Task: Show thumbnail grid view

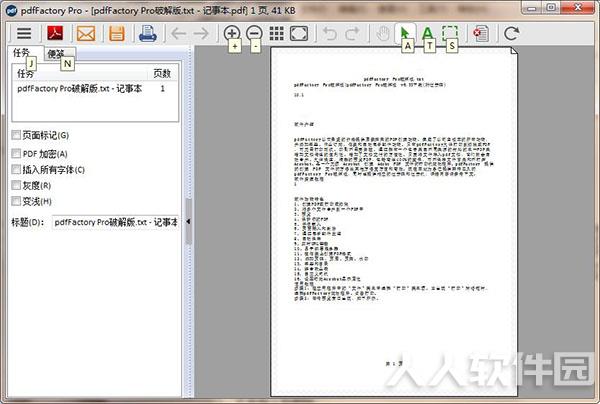Action: click(x=276, y=34)
